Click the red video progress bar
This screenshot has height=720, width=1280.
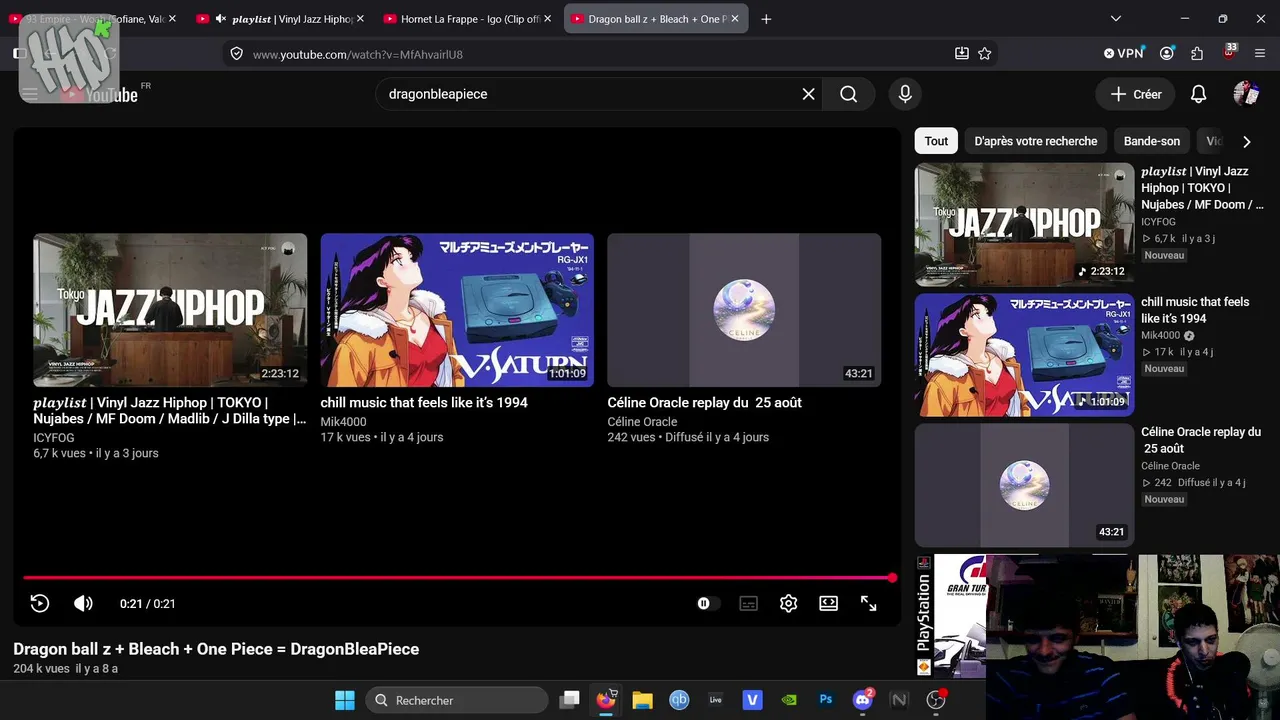pos(458,578)
